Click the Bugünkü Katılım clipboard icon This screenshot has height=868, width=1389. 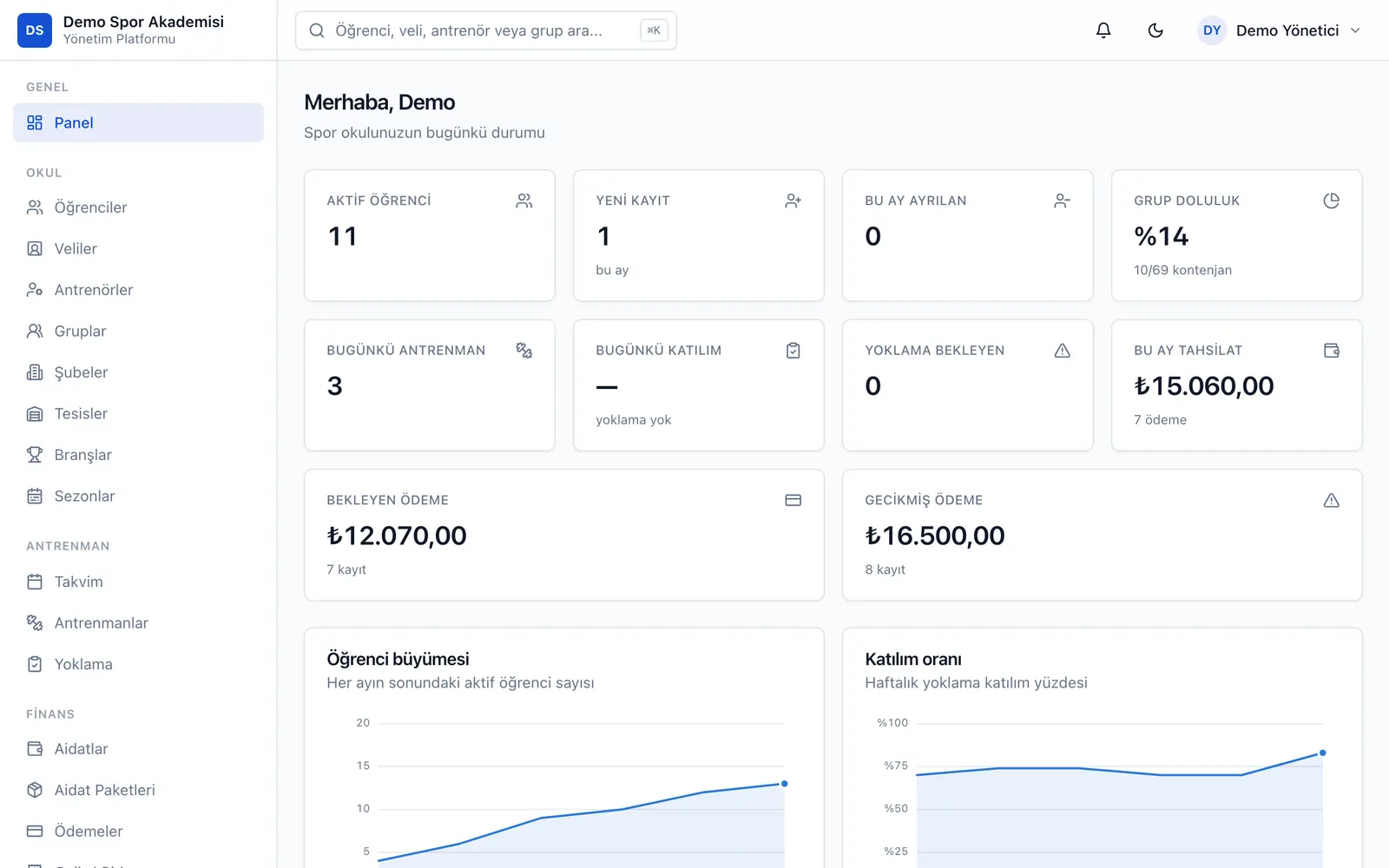(x=793, y=350)
